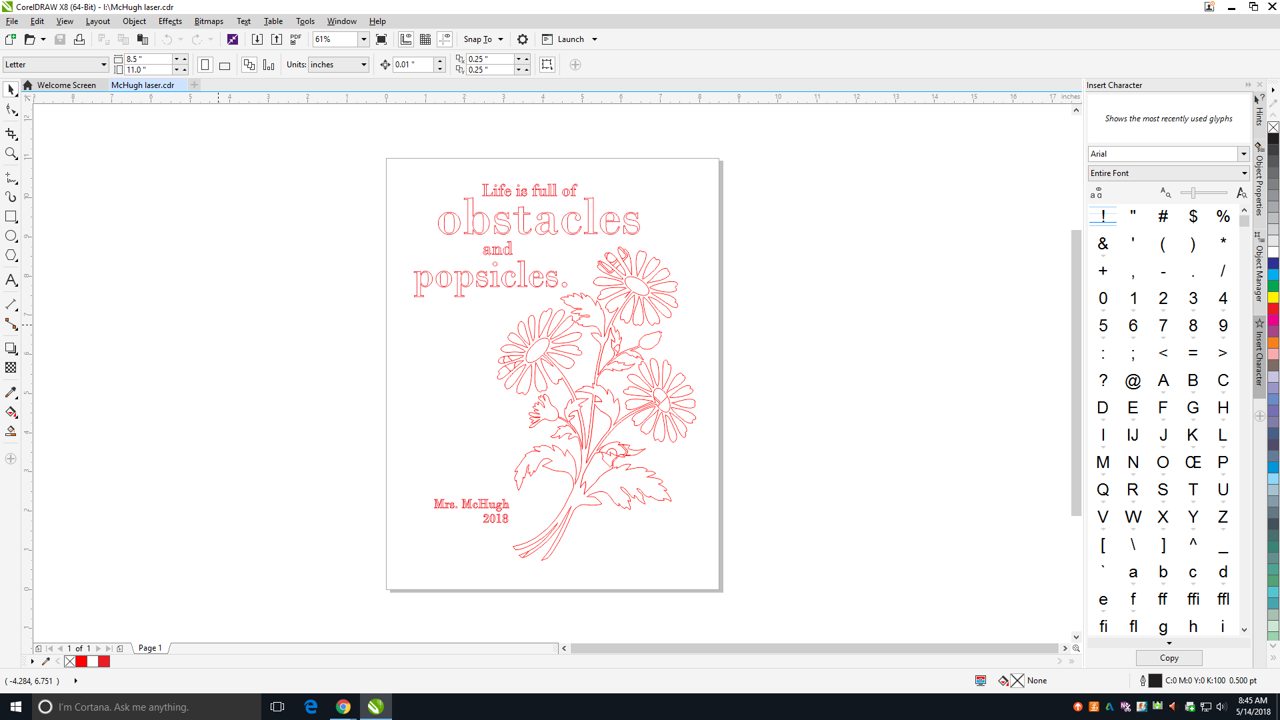
Task: Select the Artistic Media tool
Action: point(11,197)
